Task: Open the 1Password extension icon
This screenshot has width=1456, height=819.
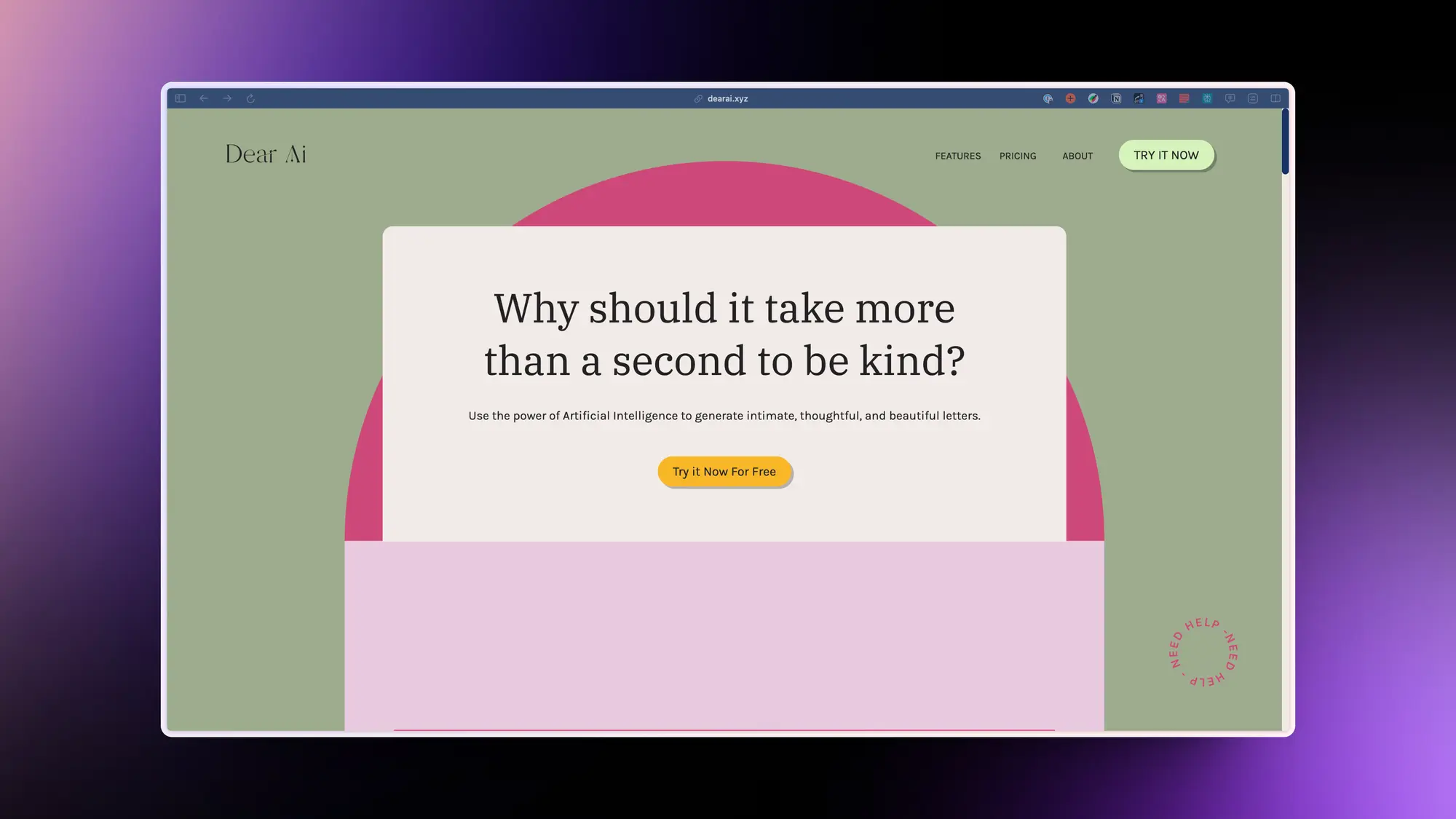Action: [x=1048, y=98]
